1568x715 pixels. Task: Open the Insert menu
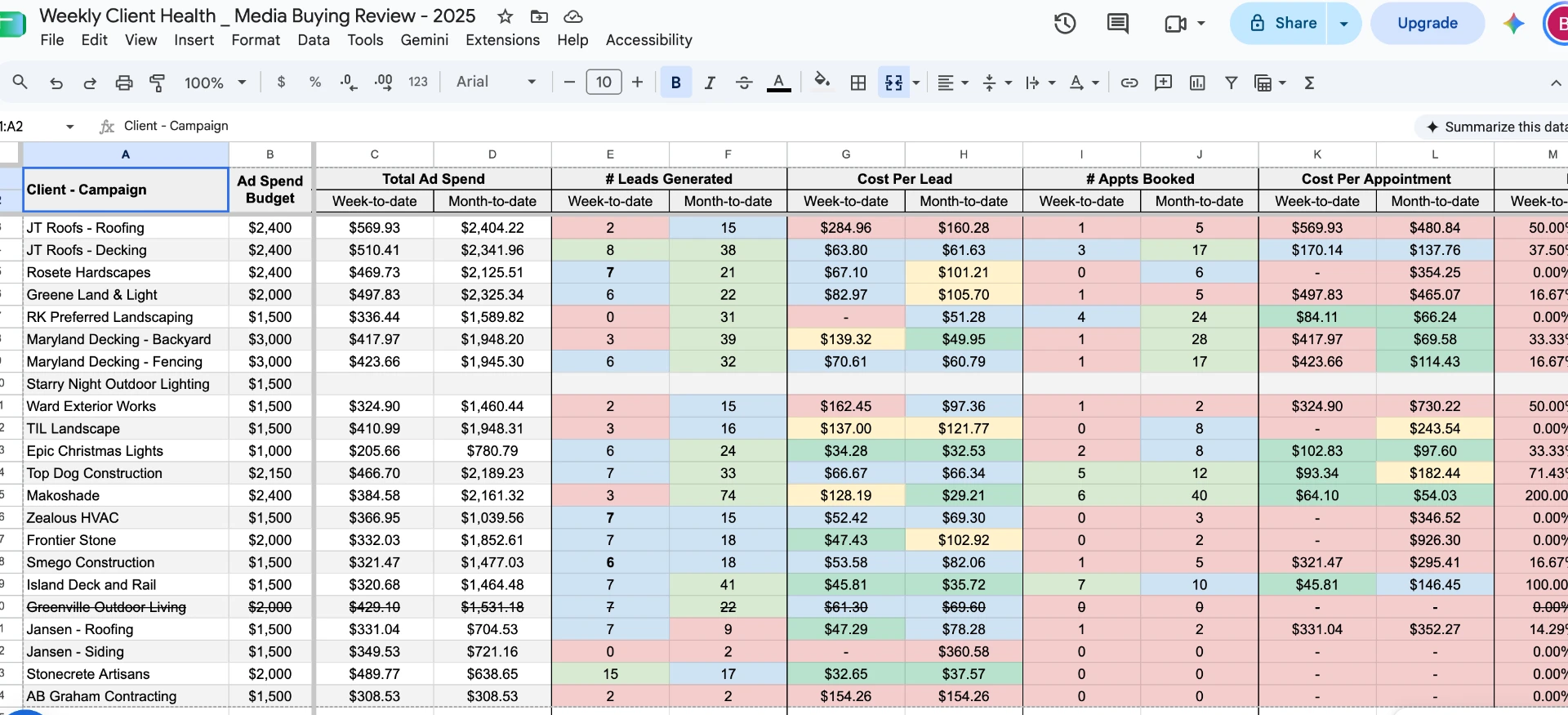194,40
